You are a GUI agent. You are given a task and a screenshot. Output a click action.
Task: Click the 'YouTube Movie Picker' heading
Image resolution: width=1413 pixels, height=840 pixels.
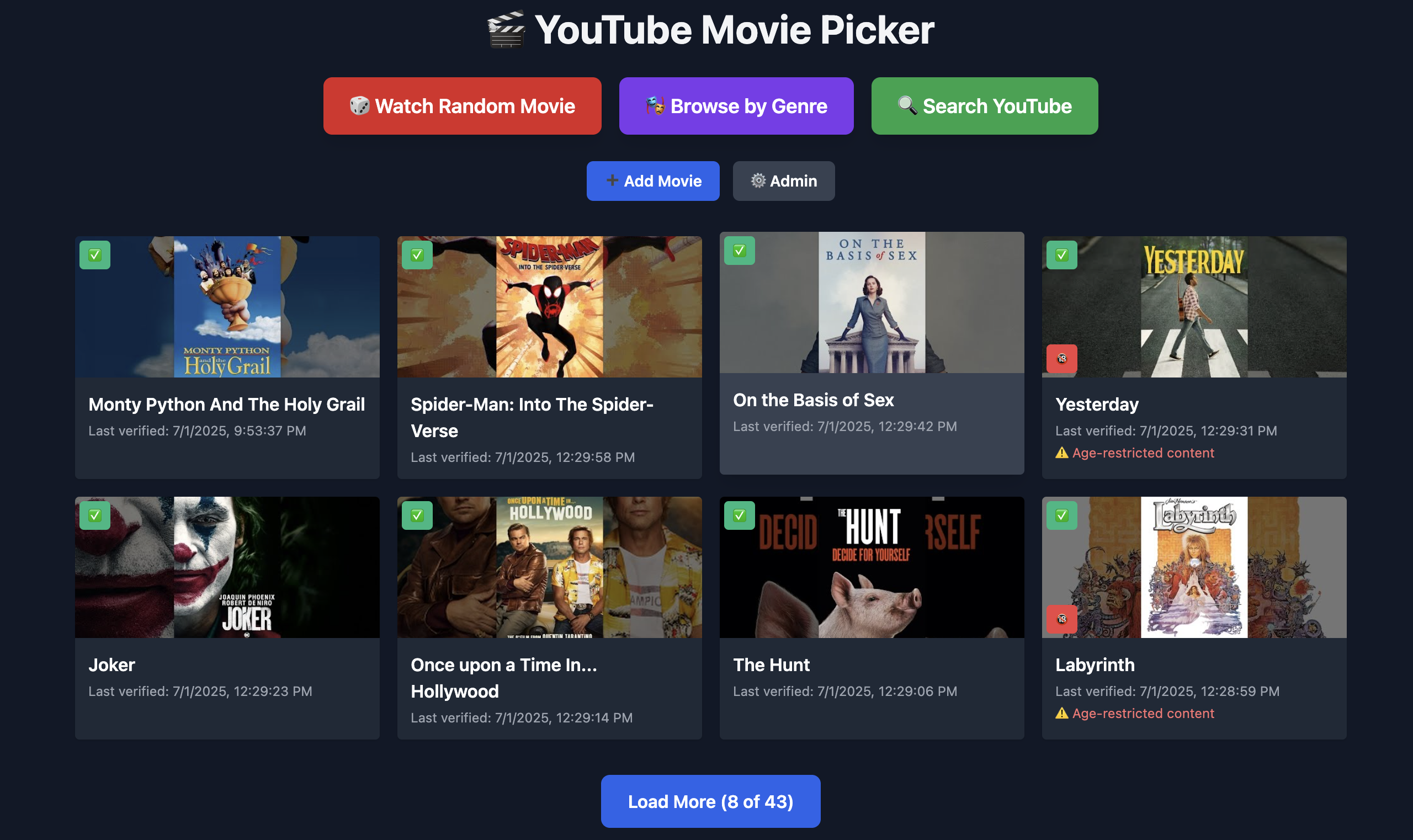734,30
